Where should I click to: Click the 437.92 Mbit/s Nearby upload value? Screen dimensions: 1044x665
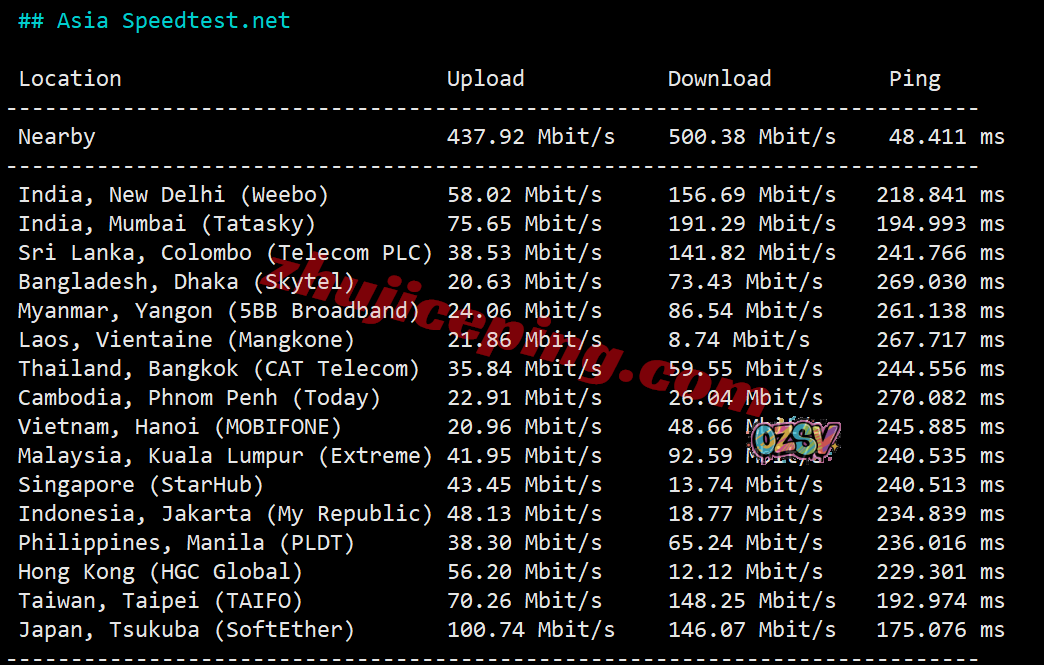[x=530, y=137]
